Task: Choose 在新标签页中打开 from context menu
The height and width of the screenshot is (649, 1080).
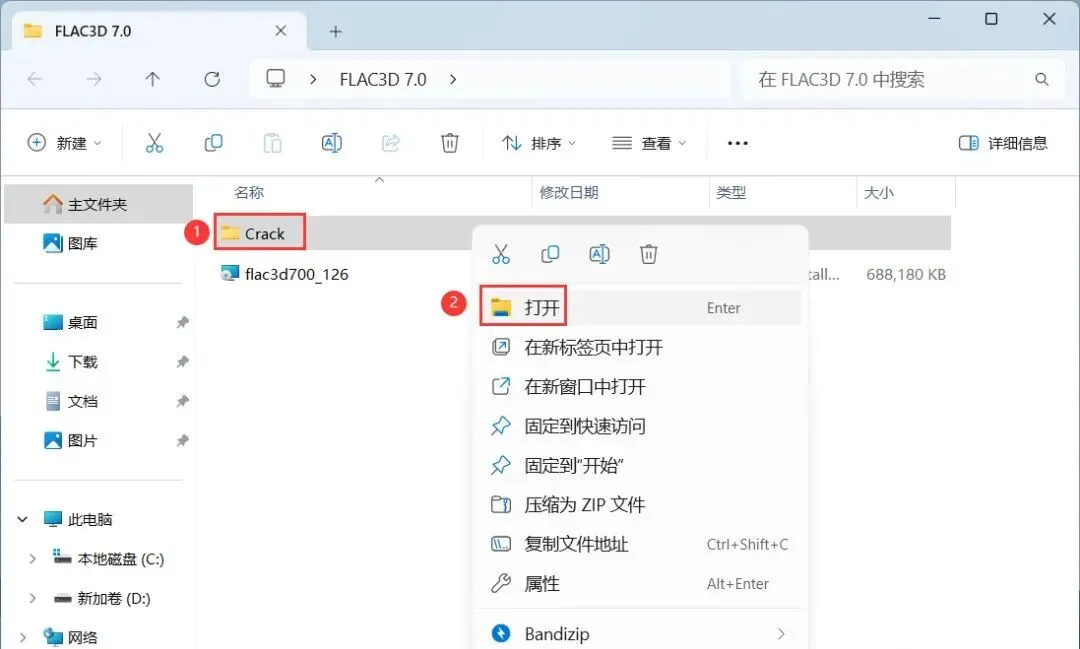Action: coord(641,347)
